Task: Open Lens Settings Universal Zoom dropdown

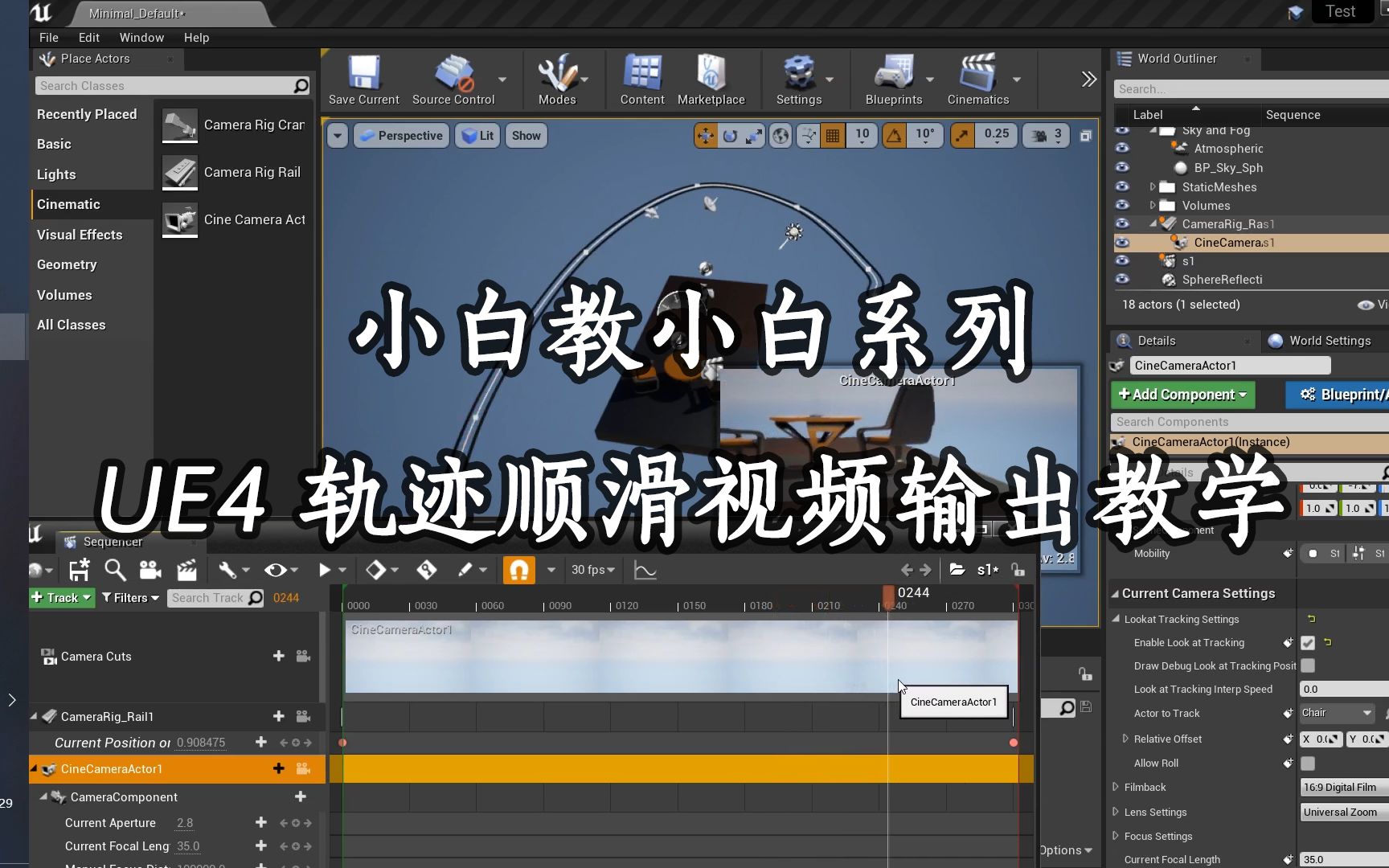Action: pyautogui.click(x=1344, y=812)
